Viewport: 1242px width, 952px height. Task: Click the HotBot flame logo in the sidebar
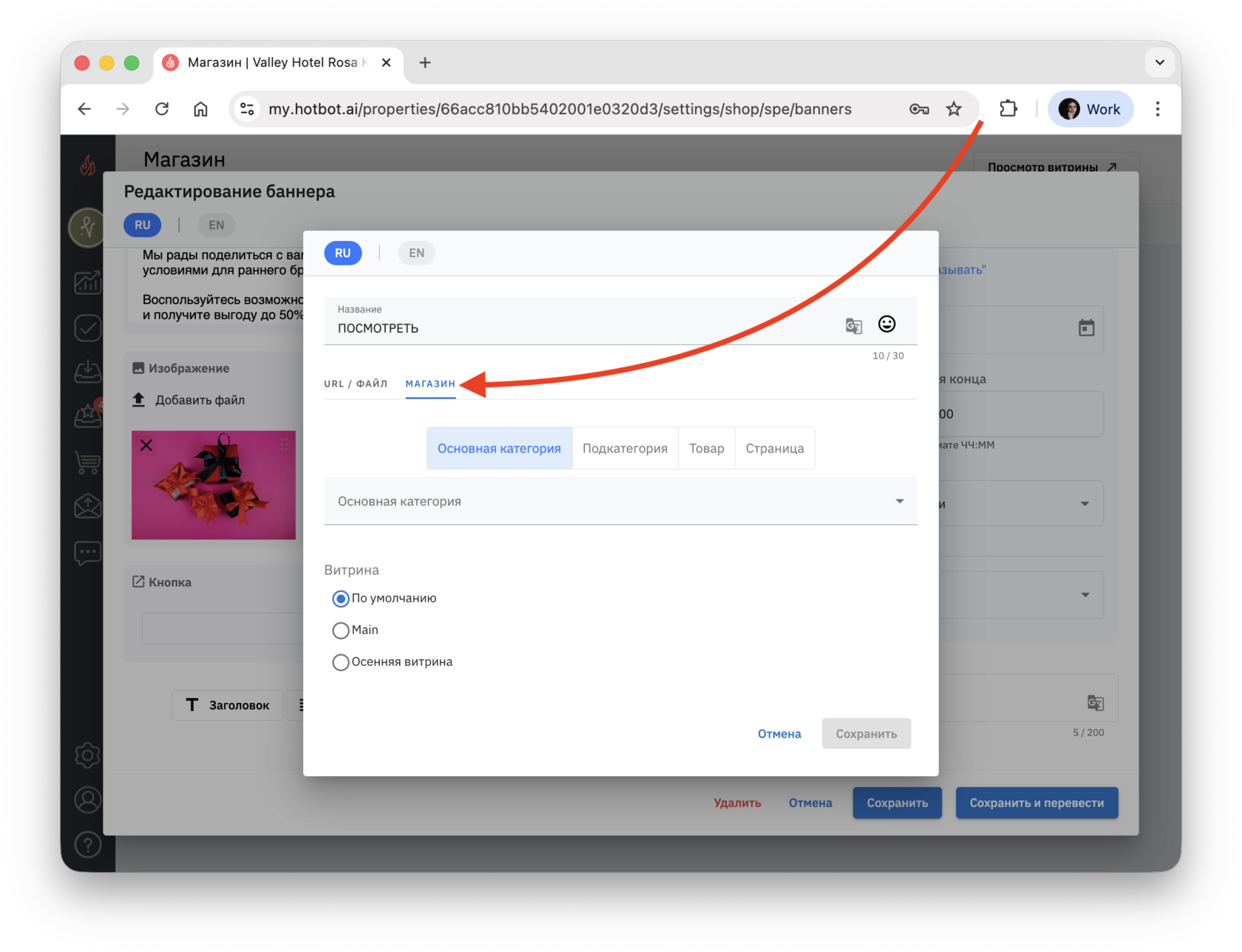88,166
